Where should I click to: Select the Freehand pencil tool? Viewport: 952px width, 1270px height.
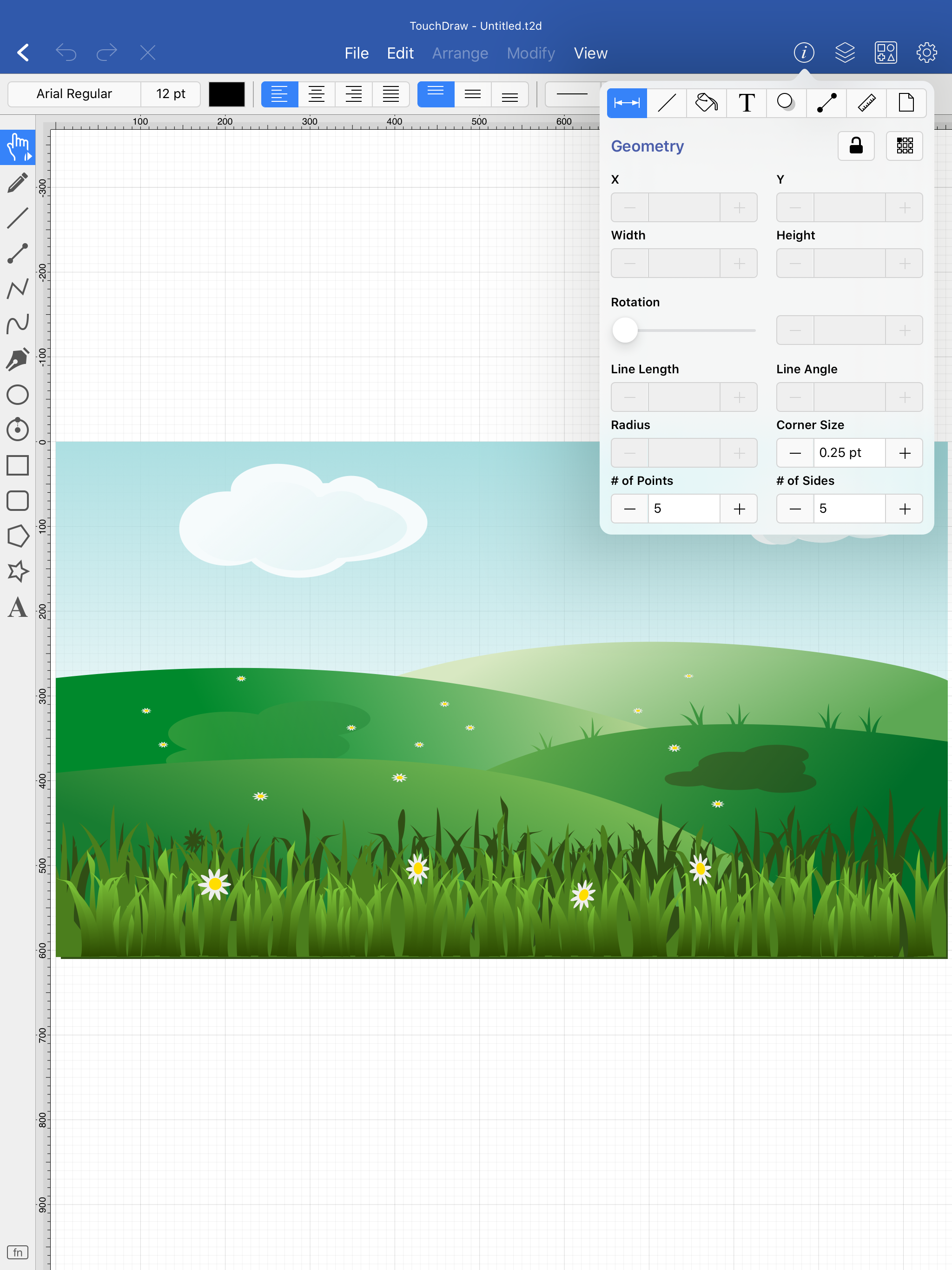point(18,183)
